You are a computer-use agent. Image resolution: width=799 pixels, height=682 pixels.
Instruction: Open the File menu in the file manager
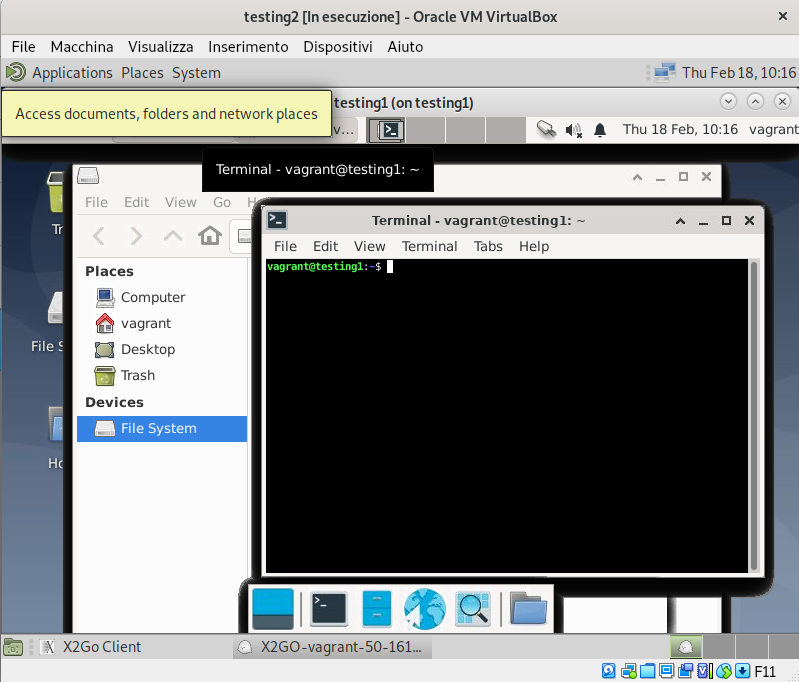[96, 202]
